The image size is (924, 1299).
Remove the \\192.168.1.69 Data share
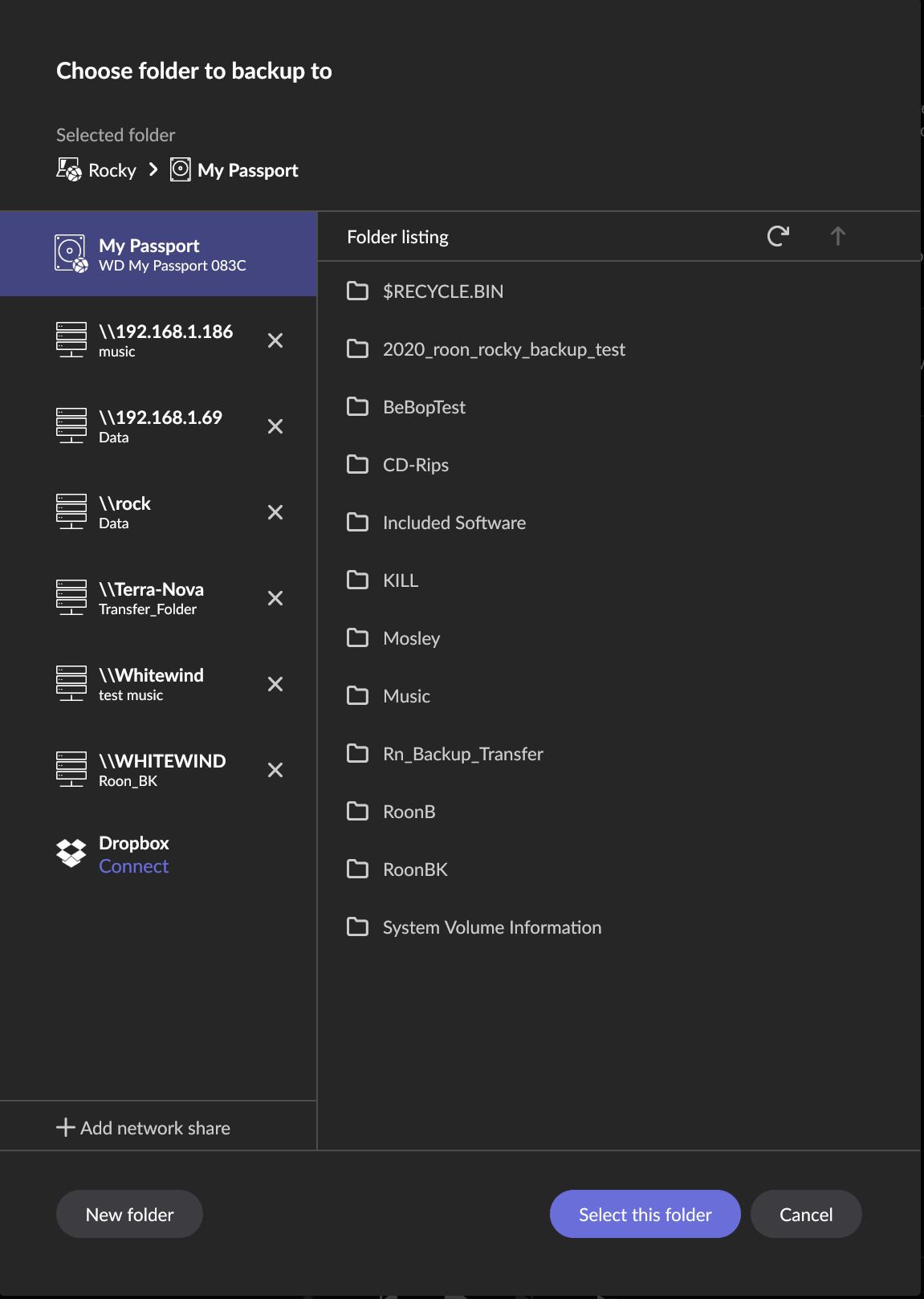[x=275, y=426]
